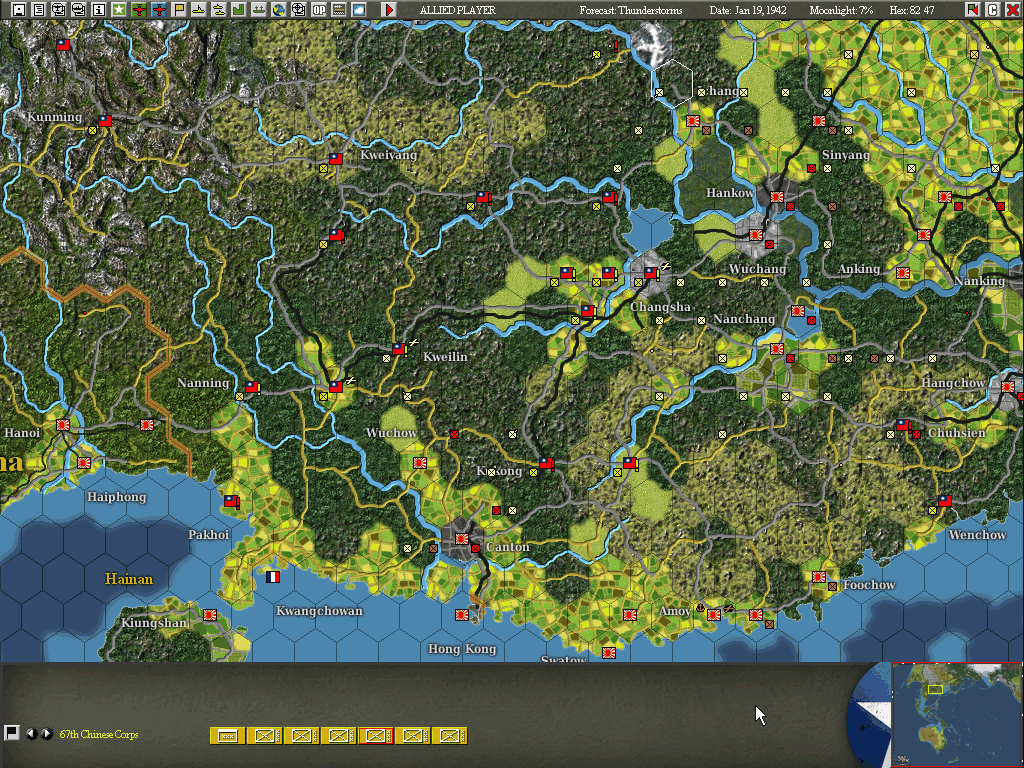
Task: Click the yellow flag toolbar icon
Action: coord(179,10)
